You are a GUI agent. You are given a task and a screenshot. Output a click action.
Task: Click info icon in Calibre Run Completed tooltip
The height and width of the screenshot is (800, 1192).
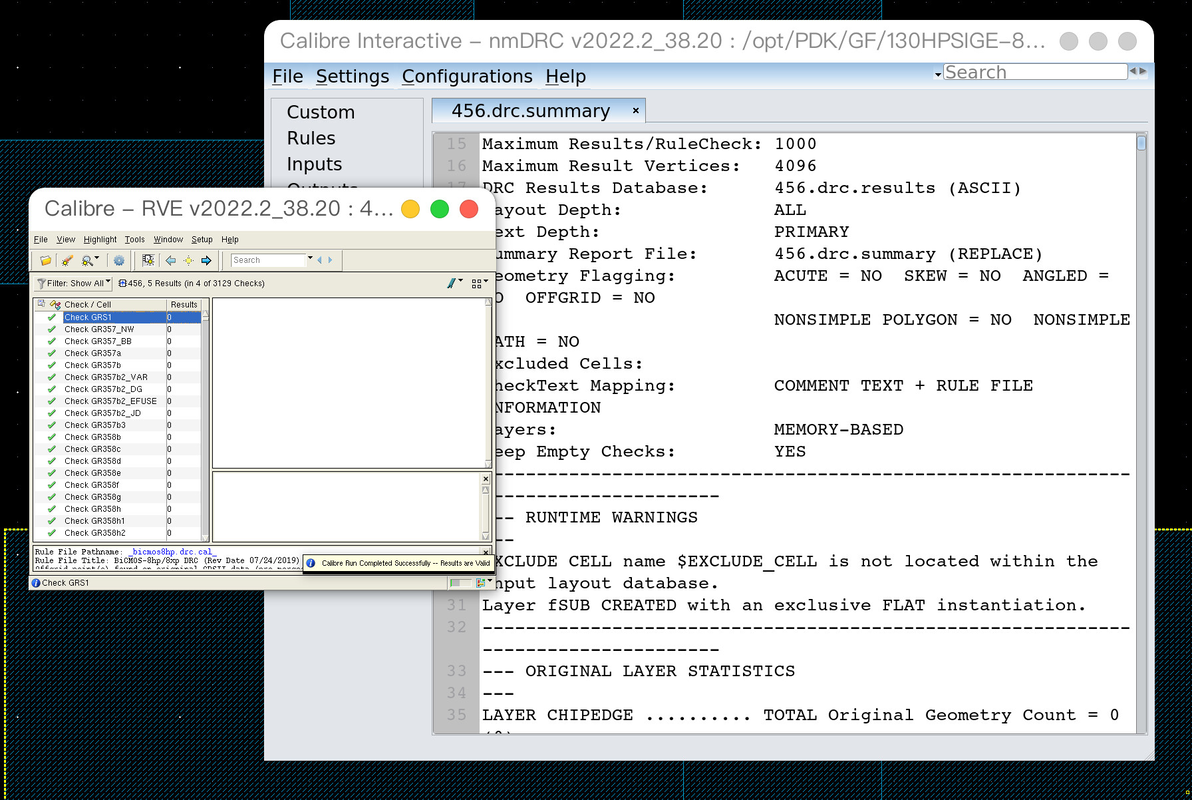(310, 563)
